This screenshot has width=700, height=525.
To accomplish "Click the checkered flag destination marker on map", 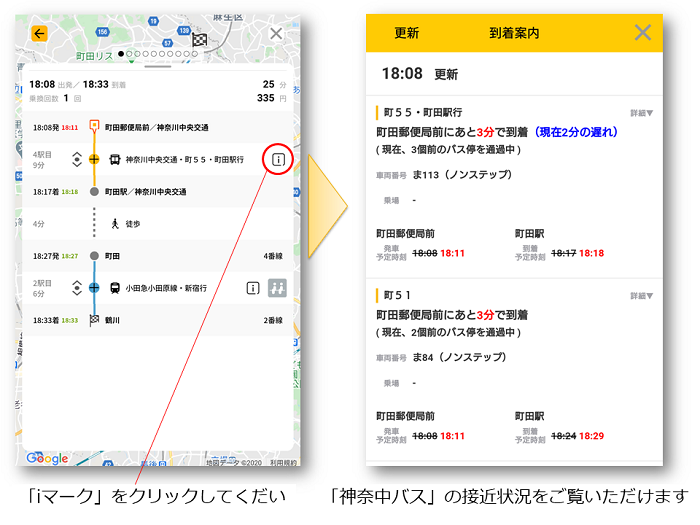I will [199, 40].
